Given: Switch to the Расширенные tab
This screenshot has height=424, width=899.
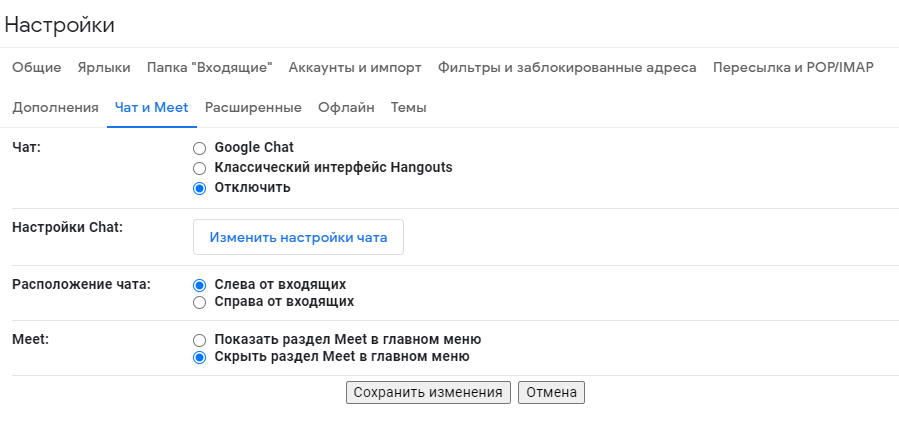Looking at the screenshot, I should [x=253, y=108].
